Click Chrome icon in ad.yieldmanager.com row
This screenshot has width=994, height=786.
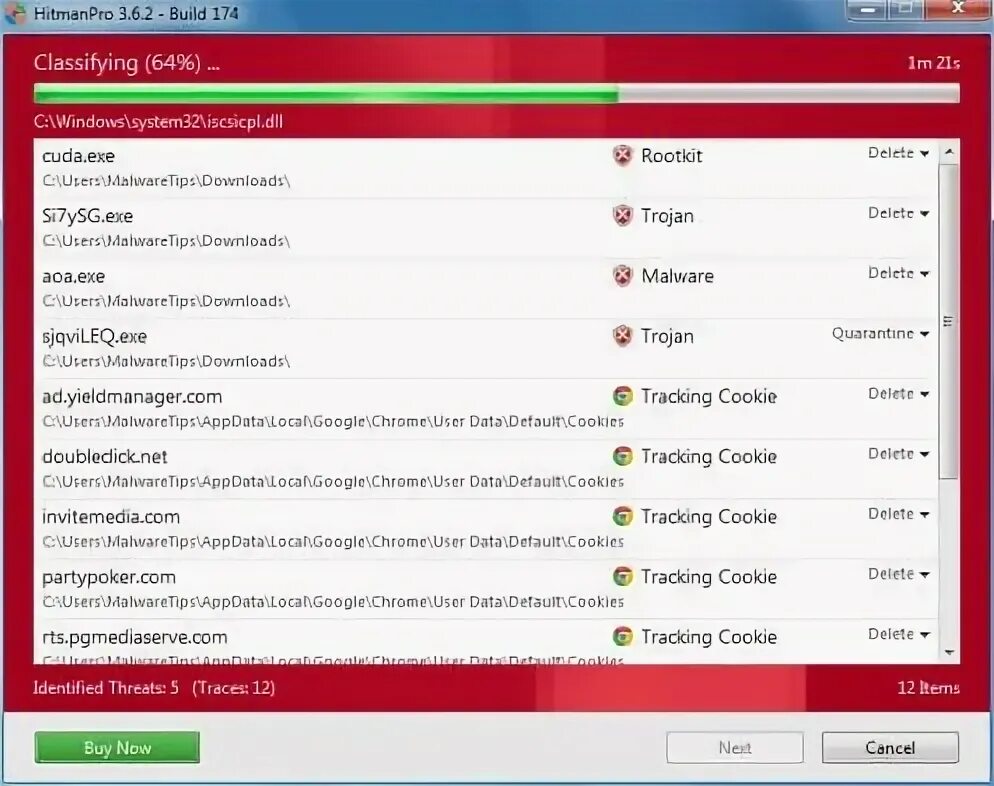(x=623, y=396)
